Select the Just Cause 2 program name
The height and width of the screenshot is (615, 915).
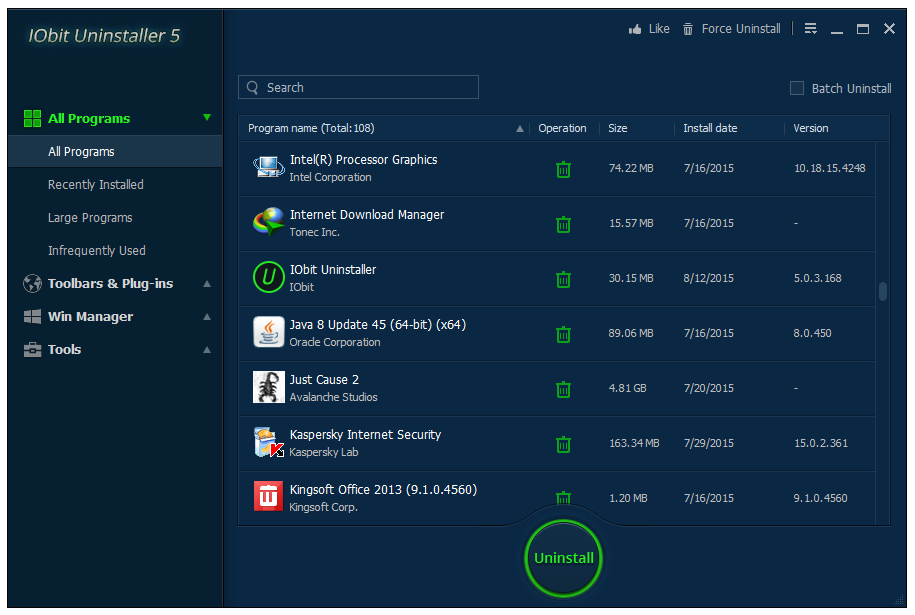pyautogui.click(x=324, y=380)
